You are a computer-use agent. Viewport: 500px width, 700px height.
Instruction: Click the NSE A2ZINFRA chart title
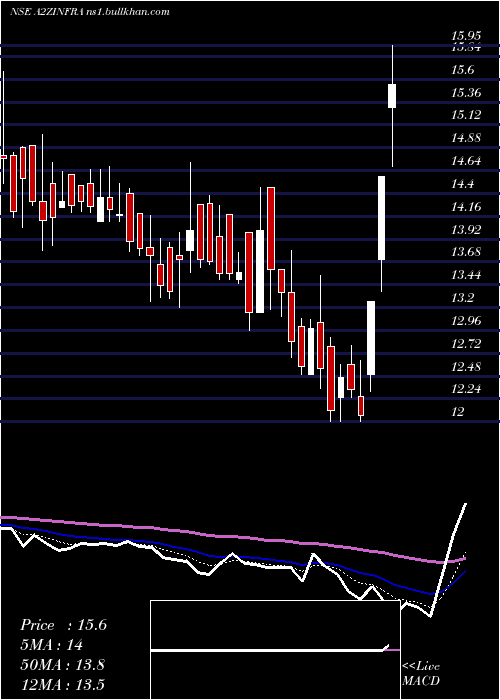click(90, 12)
